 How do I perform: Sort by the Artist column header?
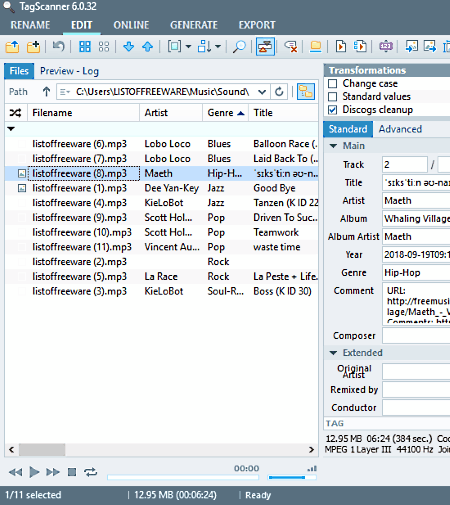[171, 113]
